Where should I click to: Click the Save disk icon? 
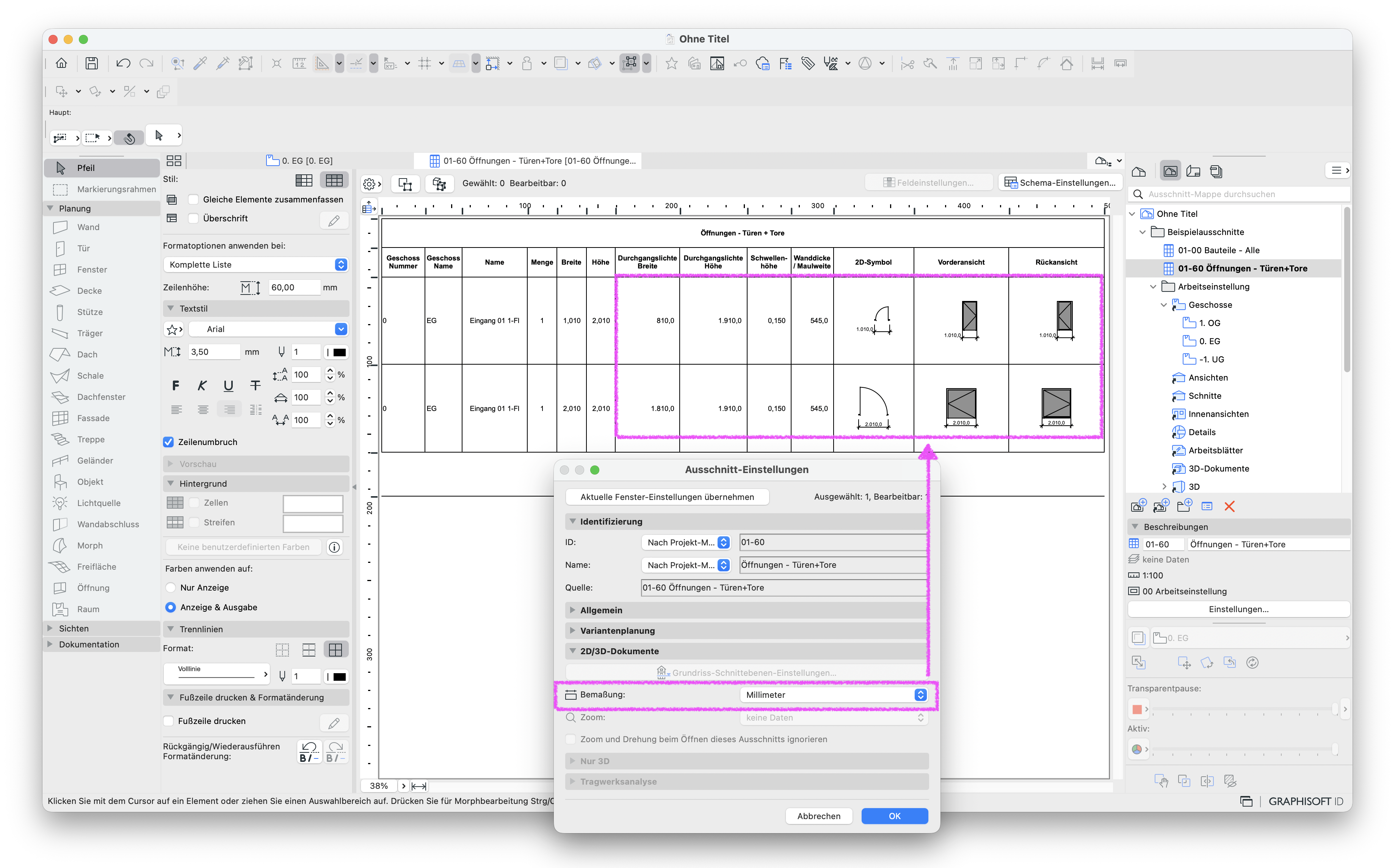click(x=92, y=63)
